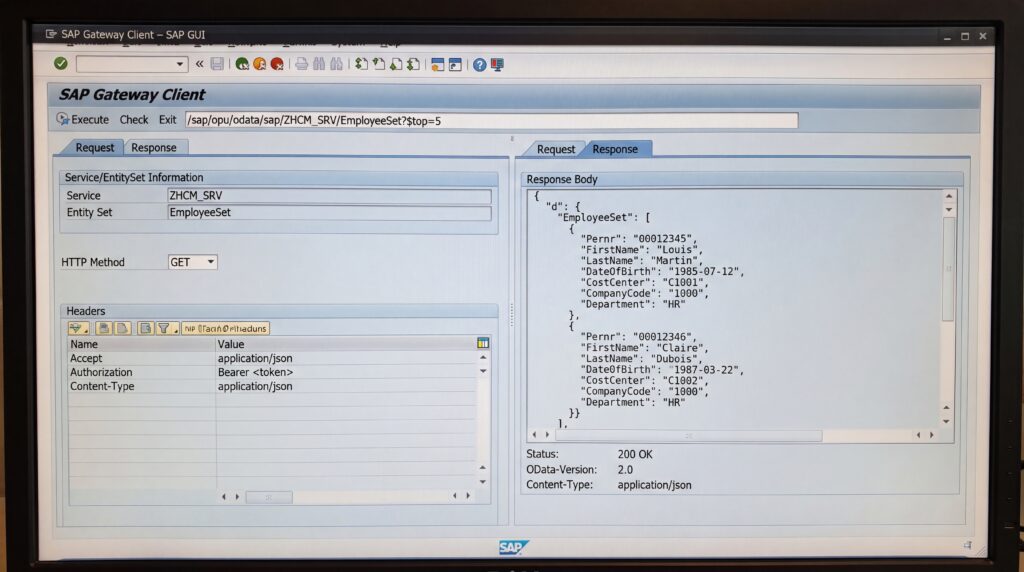Open Request tab above Service/EntitySet Information
Viewport: 1024px width, 572px height.
pos(94,148)
